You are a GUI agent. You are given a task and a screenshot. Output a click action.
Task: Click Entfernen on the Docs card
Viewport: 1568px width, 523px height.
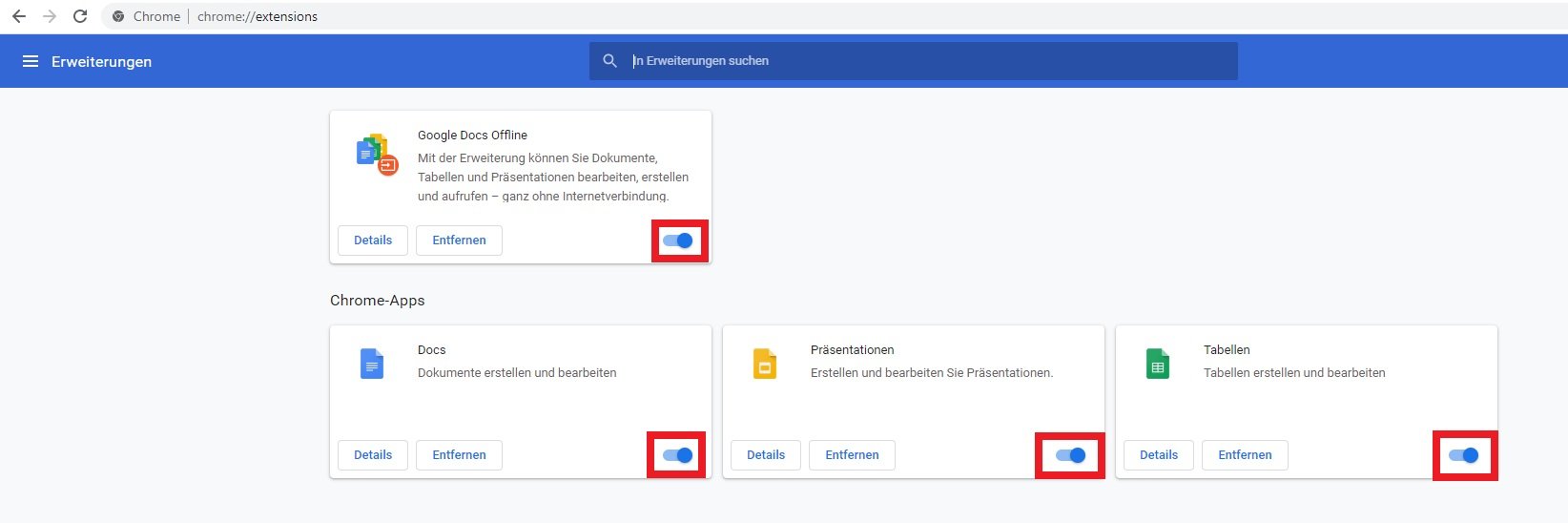459,455
